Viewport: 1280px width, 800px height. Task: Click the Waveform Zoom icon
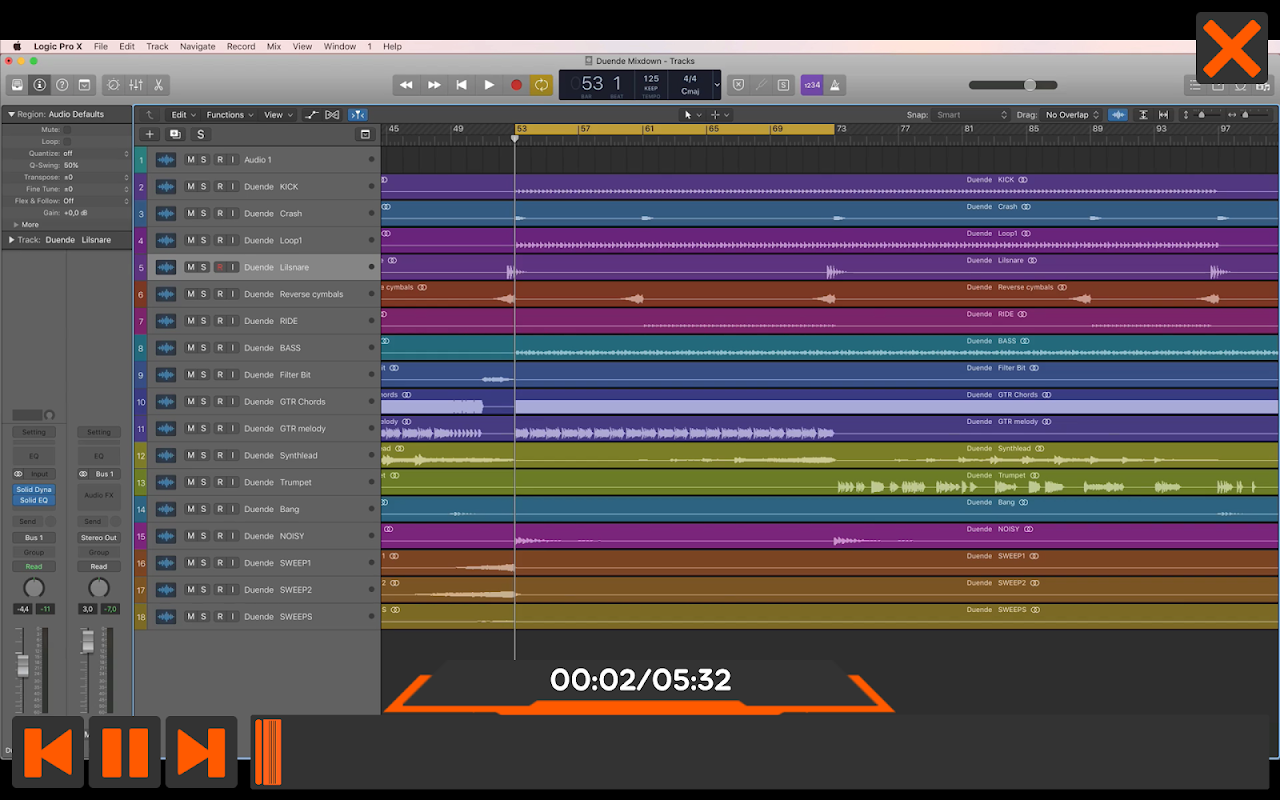(x=1117, y=115)
